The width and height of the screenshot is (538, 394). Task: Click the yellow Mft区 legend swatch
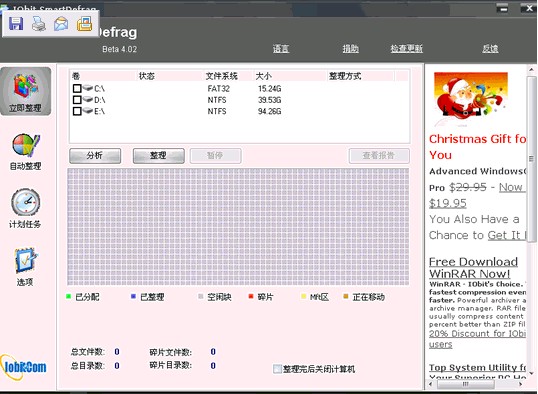point(303,296)
